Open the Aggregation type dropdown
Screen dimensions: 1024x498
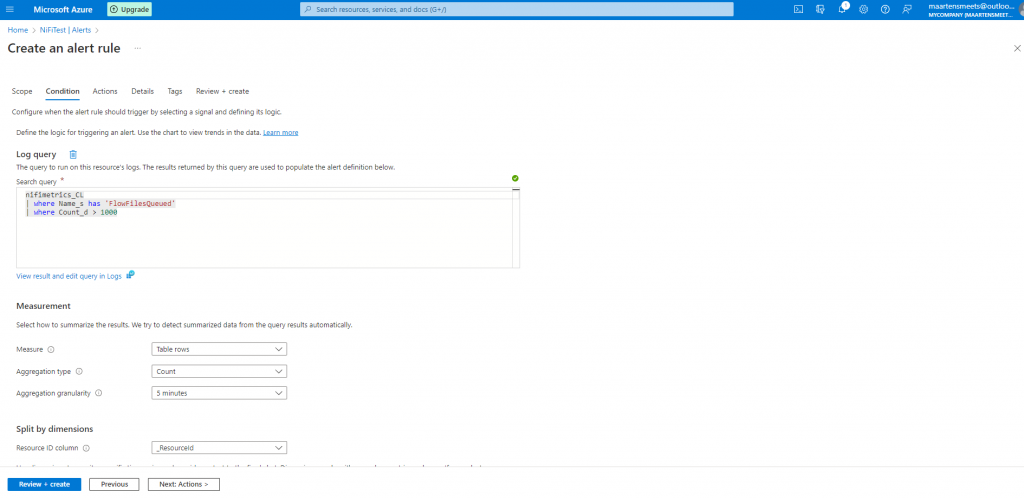point(219,371)
